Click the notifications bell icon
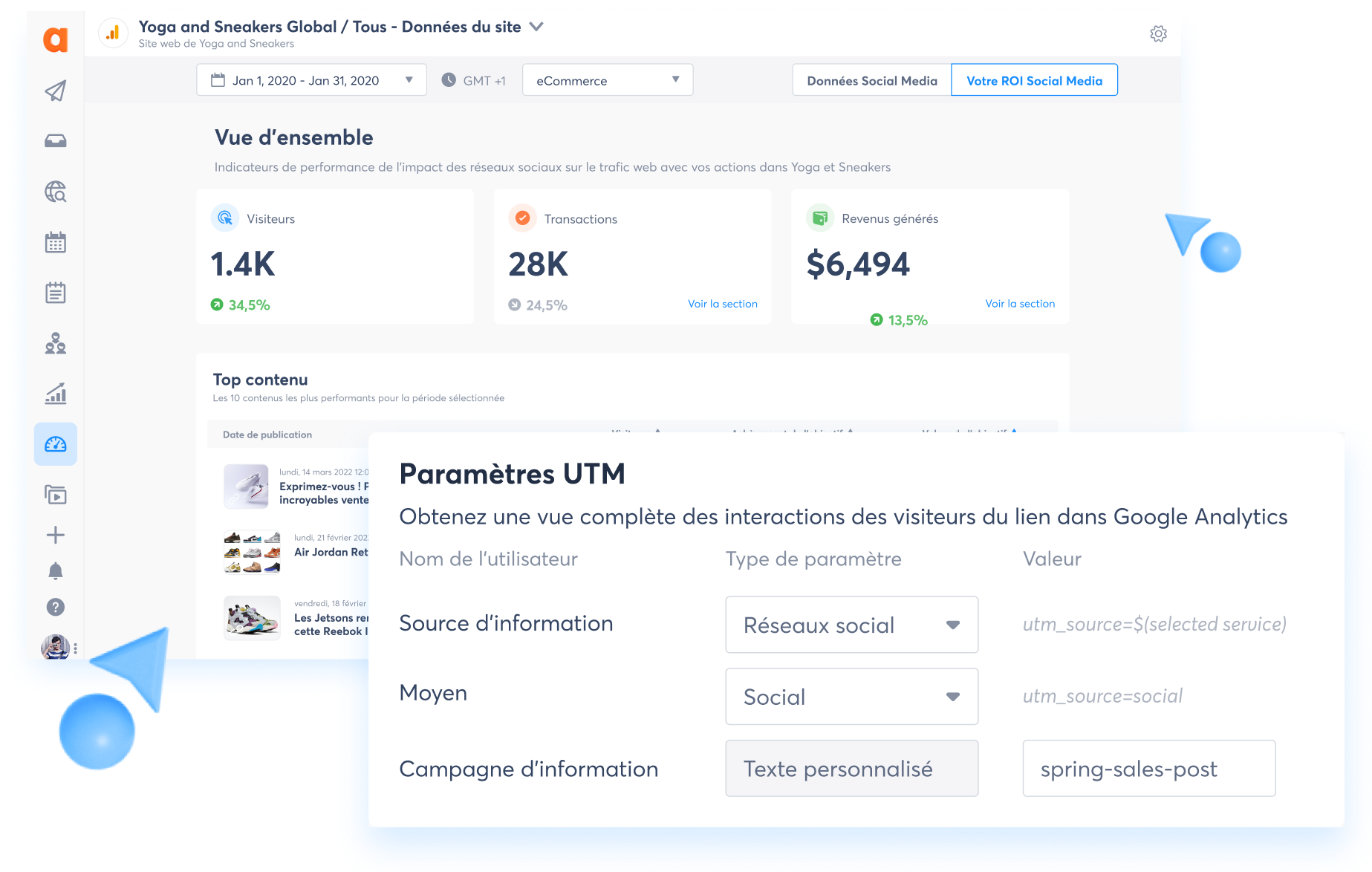 [56, 570]
